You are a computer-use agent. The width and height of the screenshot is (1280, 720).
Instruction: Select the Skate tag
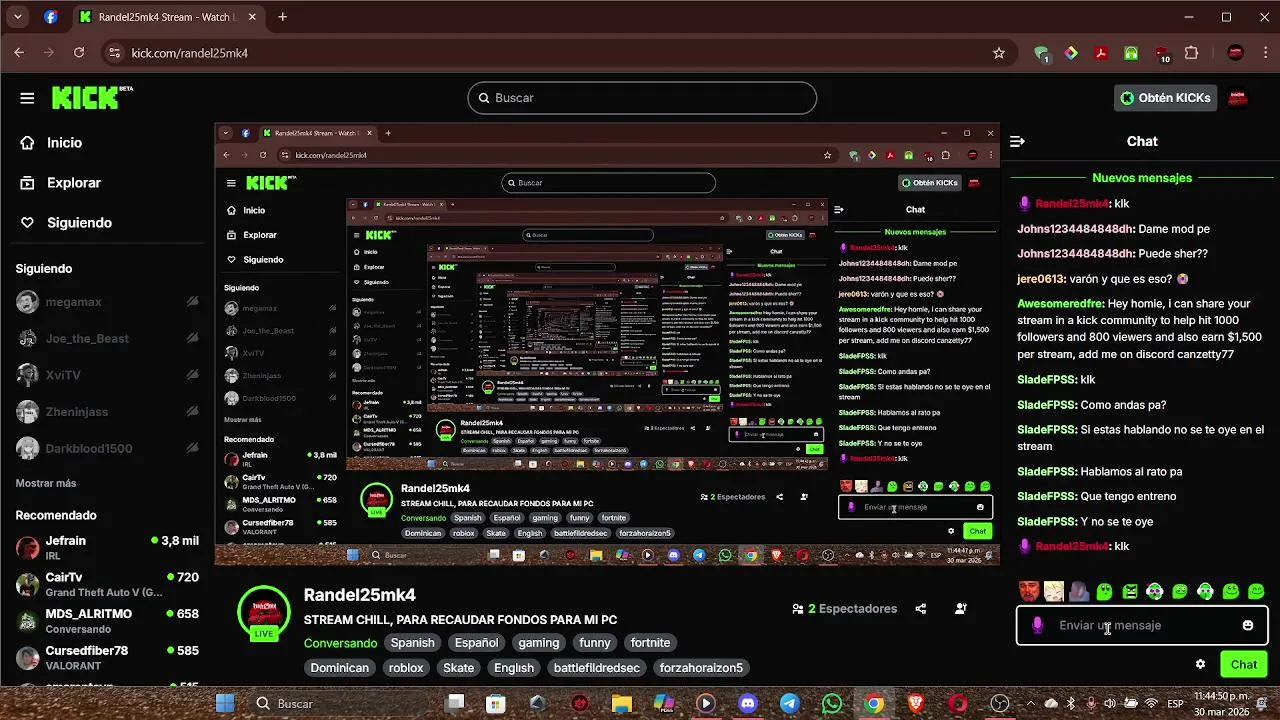[459, 668]
